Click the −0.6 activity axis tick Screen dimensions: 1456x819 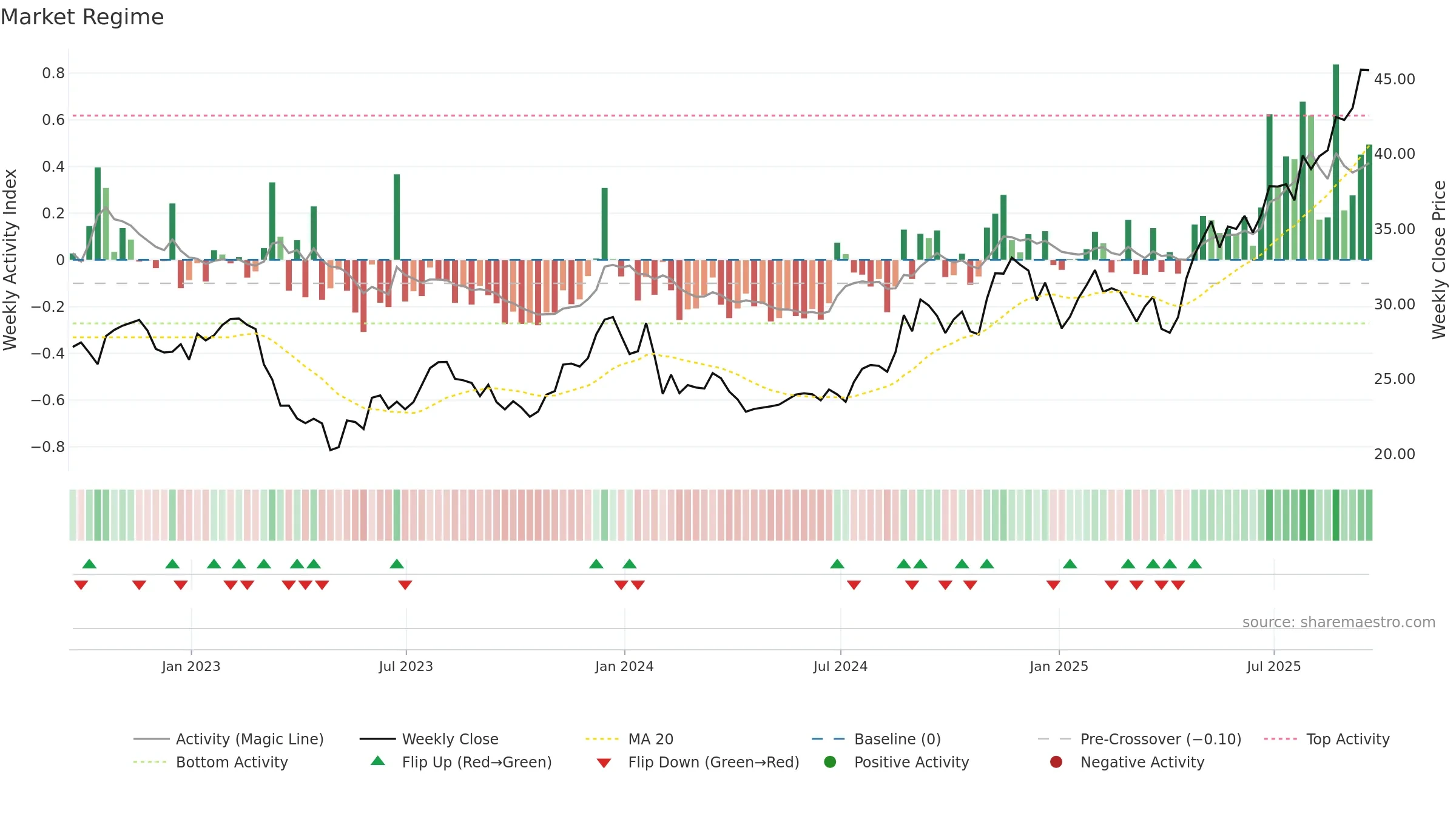(48, 400)
